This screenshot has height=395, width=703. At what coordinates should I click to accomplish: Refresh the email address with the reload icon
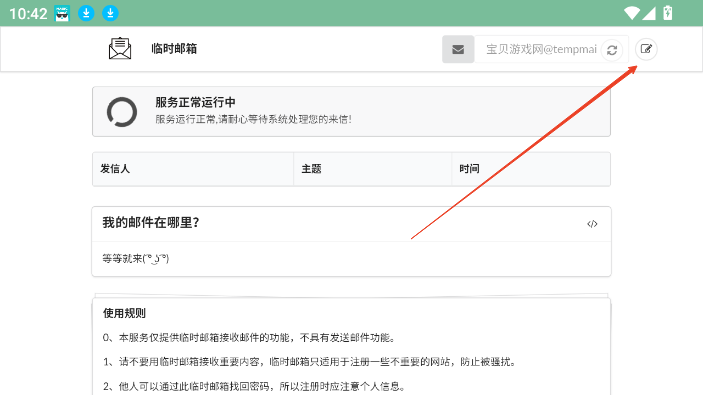tap(612, 50)
